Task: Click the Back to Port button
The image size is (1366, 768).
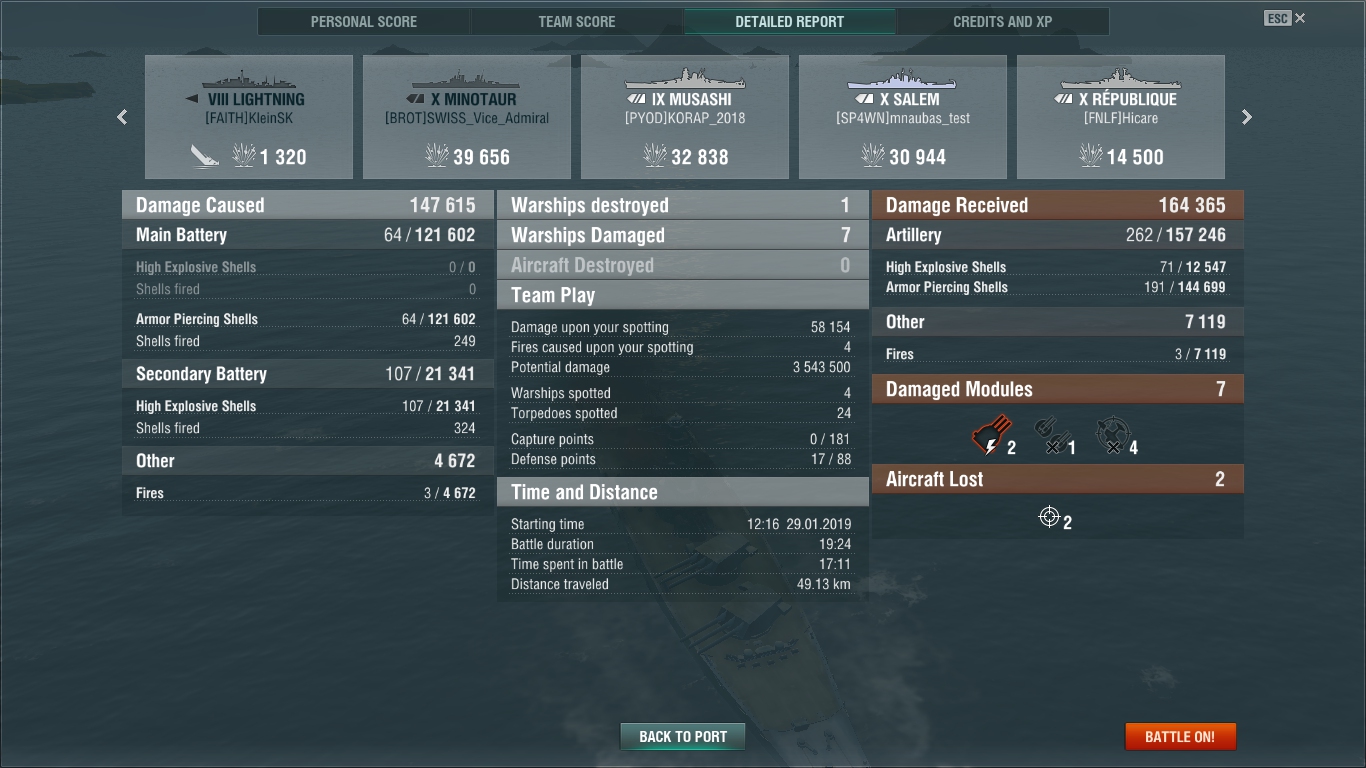Action: (683, 737)
